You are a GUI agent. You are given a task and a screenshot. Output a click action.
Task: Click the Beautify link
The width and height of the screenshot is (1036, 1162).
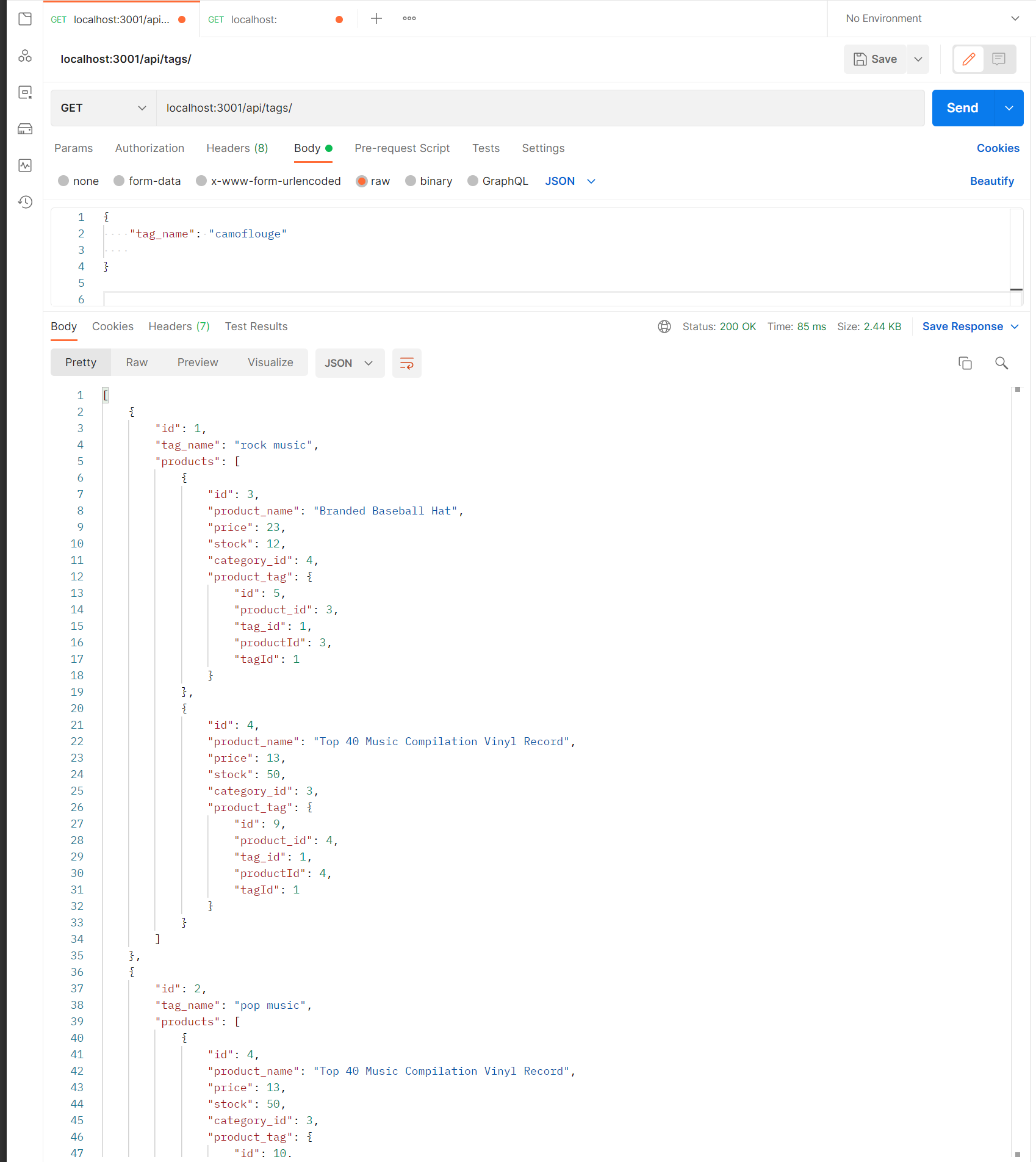pyautogui.click(x=991, y=181)
